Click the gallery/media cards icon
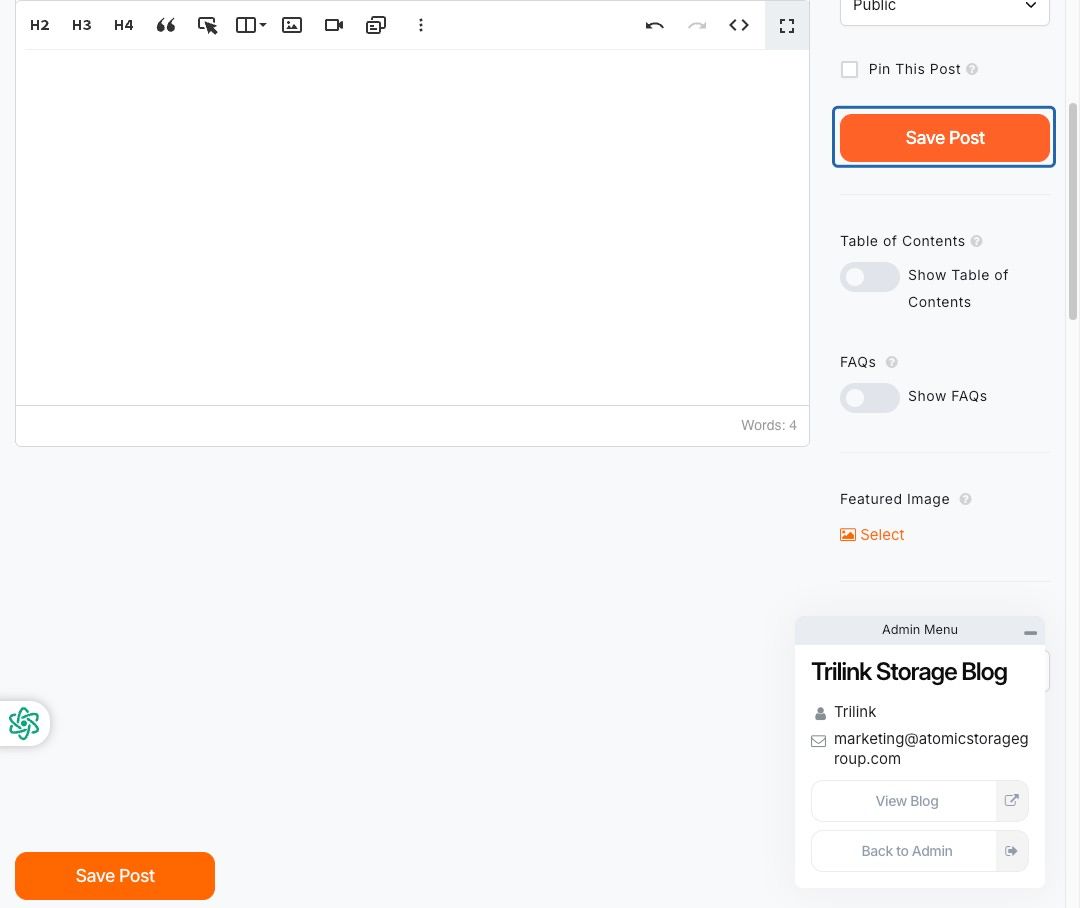This screenshot has height=908, width=1080. click(x=376, y=25)
